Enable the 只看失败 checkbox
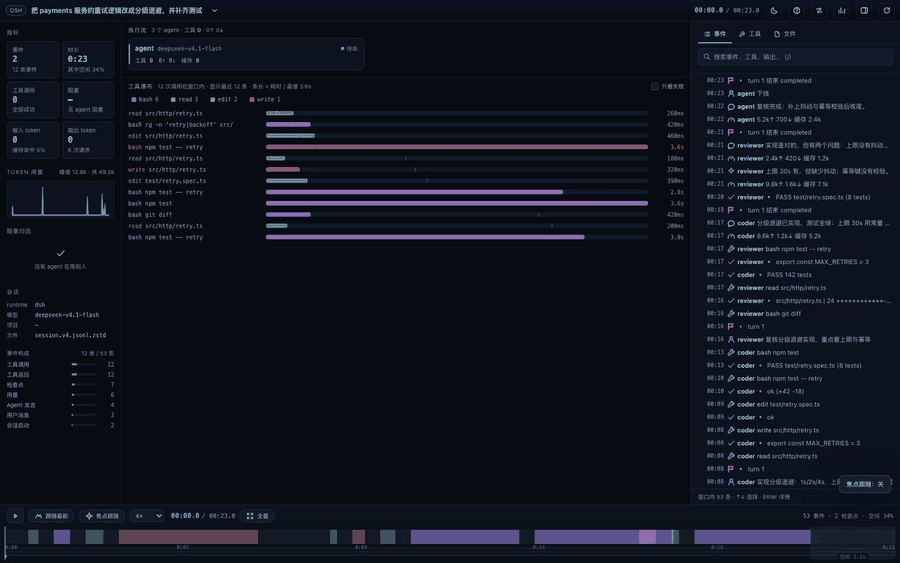The image size is (900, 563). [655, 86]
